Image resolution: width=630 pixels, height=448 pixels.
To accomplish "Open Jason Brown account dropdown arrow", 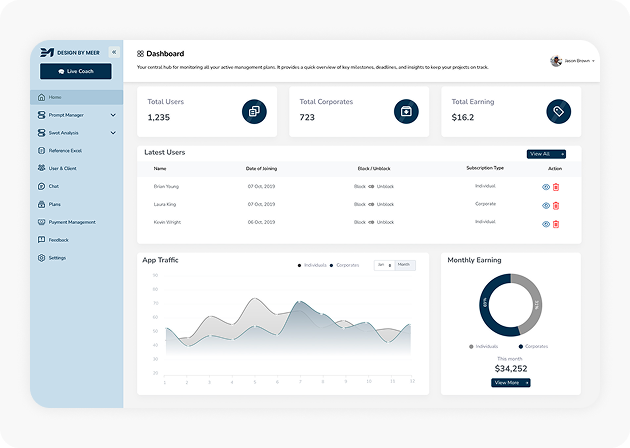I will [x=593, y=61].
